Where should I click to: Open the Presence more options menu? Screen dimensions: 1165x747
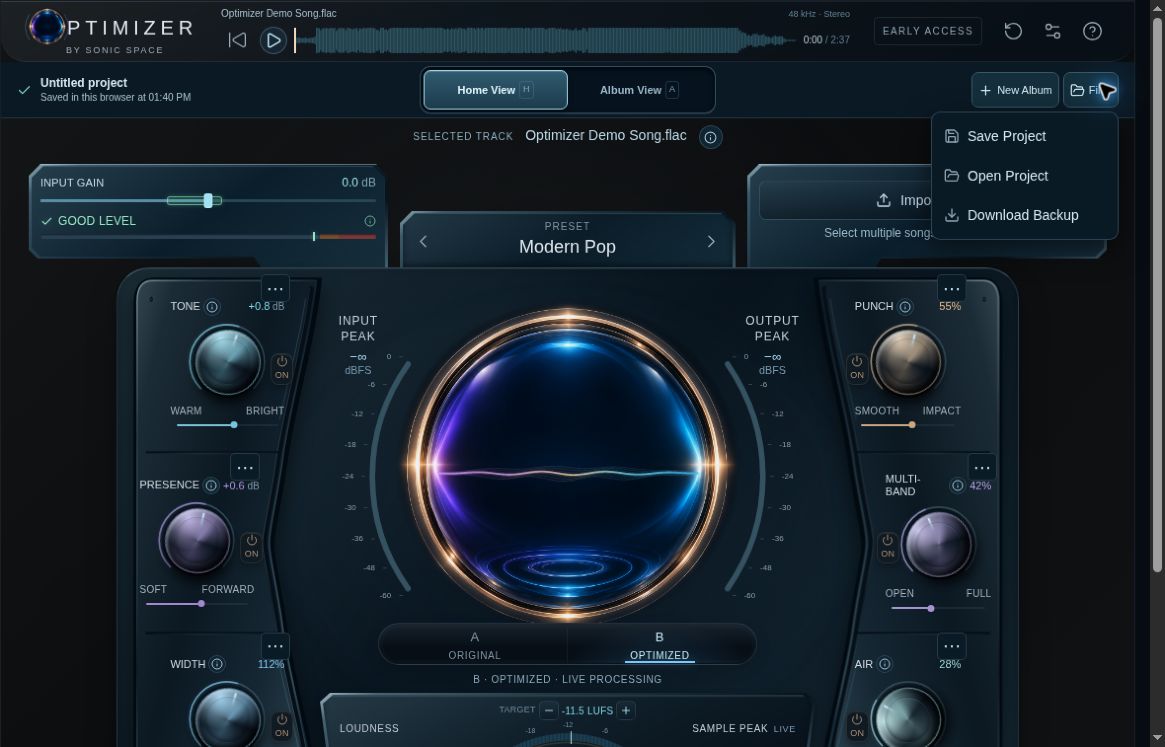pyautogui.click(x=244, y=468)
